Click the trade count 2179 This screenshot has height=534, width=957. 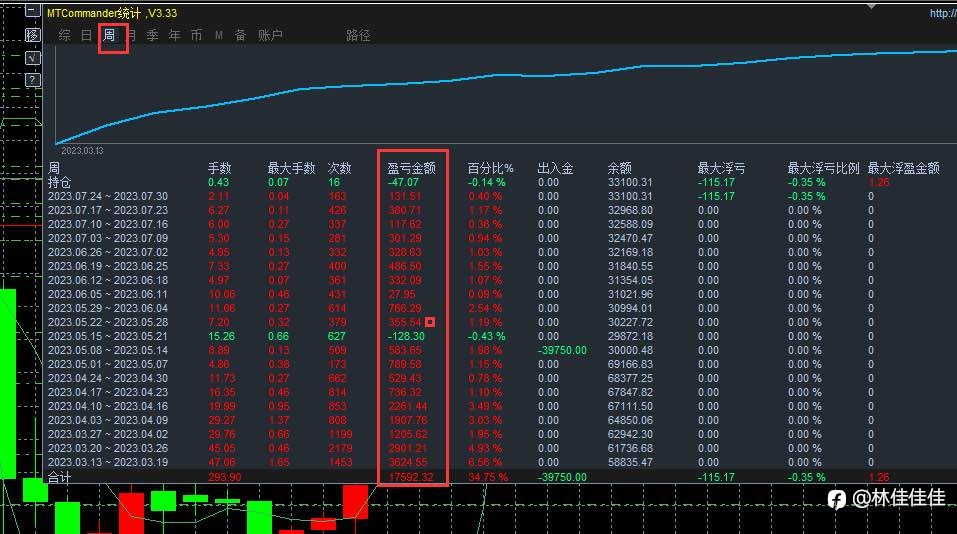tap(340, 449)
